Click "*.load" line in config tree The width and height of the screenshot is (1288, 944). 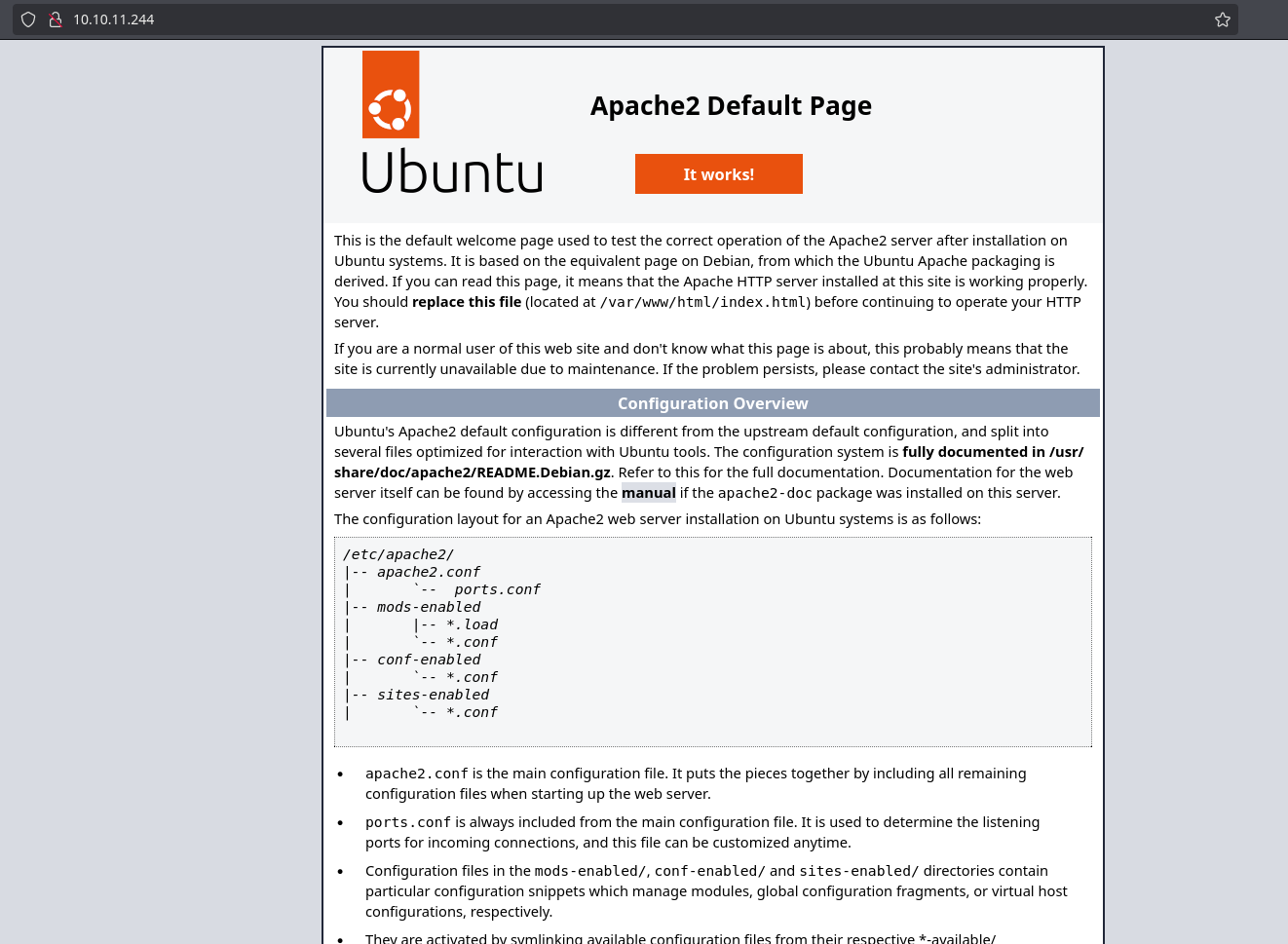(473, 624)
